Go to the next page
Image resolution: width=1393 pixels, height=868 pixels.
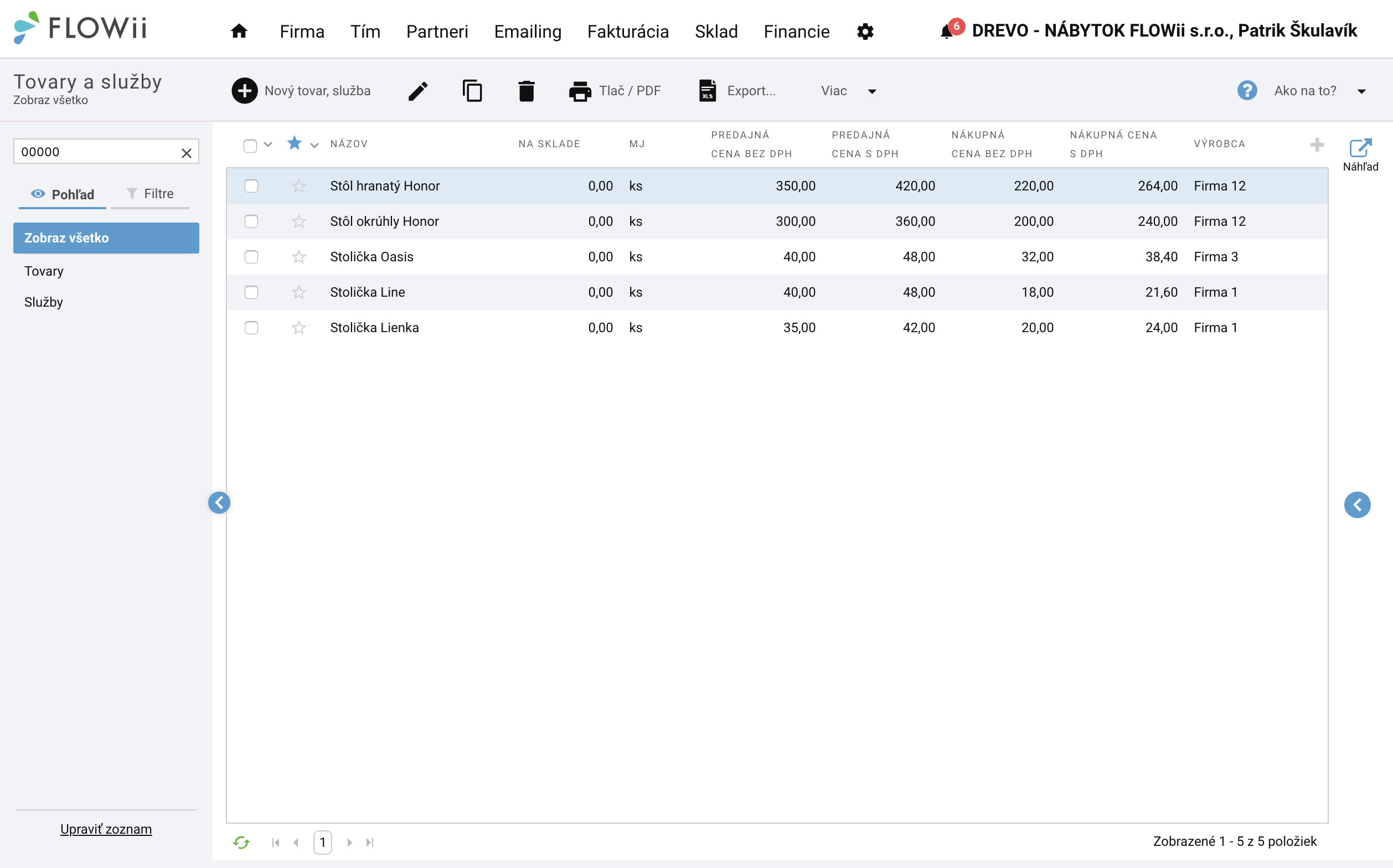pos(349,842)
